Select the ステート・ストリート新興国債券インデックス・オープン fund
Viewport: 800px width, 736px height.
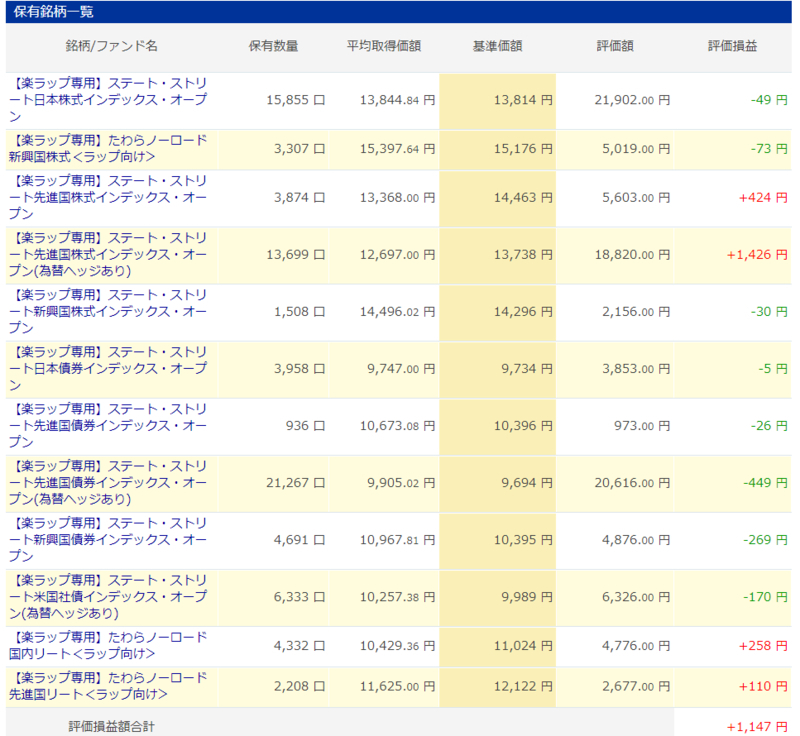coord(110,541)
